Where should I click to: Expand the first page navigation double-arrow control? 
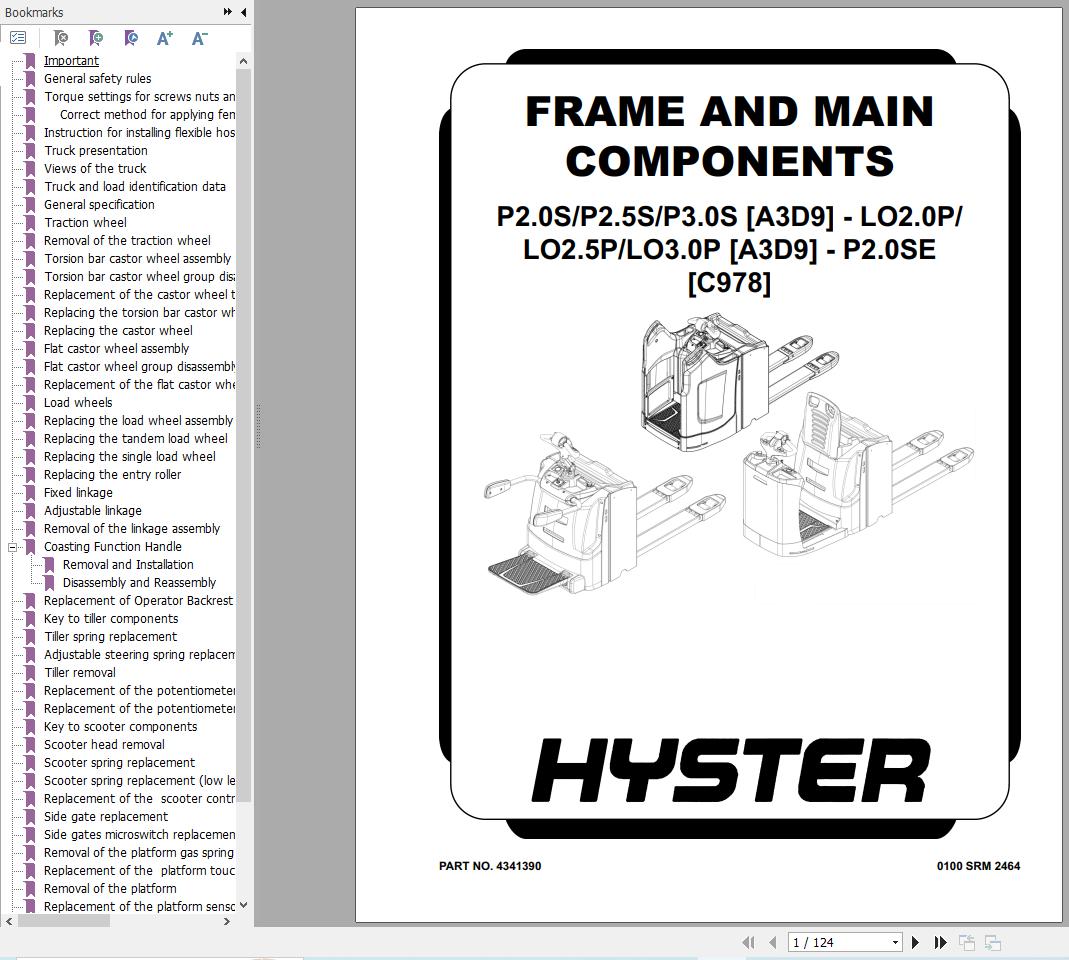click(x=749, y=942)
